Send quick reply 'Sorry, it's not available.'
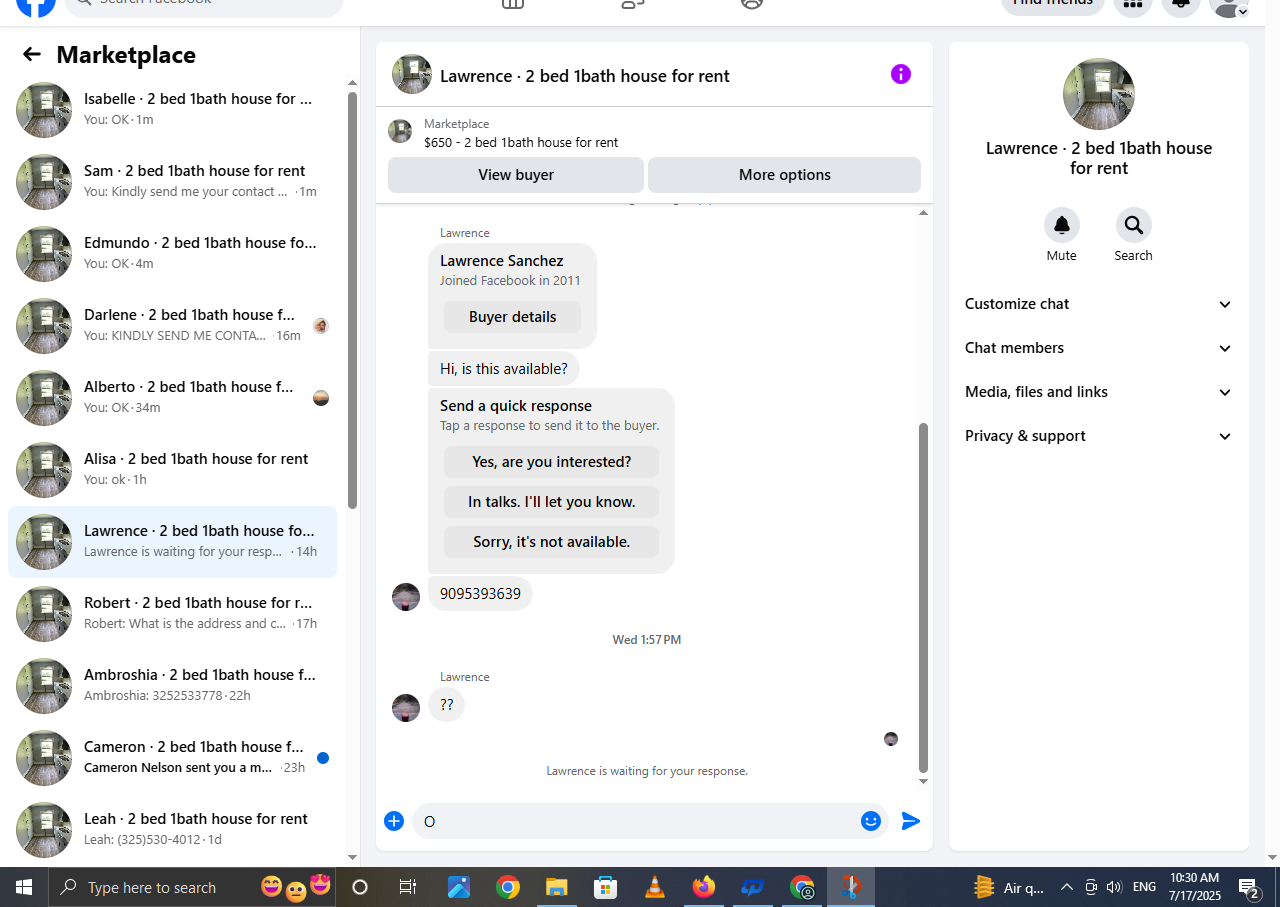The image size is (1280, 907). pos(552,542)
